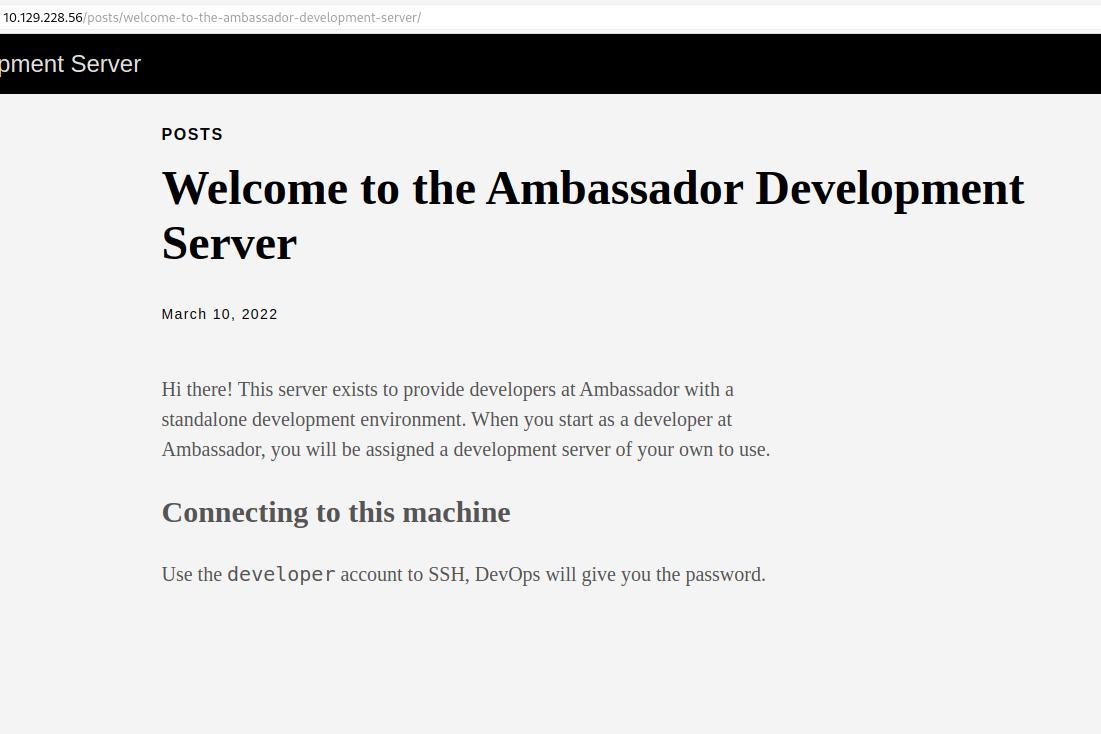Click 'Welcome' in the post title

point(255,188)
